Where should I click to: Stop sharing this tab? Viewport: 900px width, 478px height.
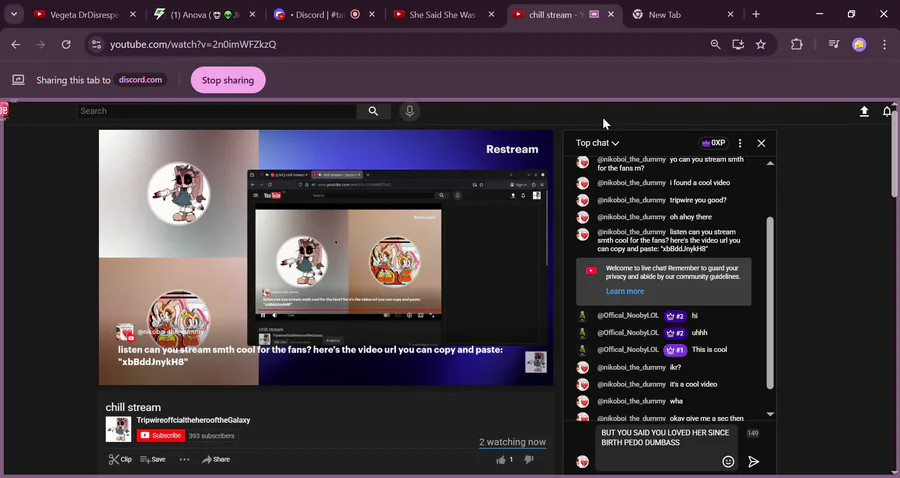pyautogui.click(x=228, y=80)
